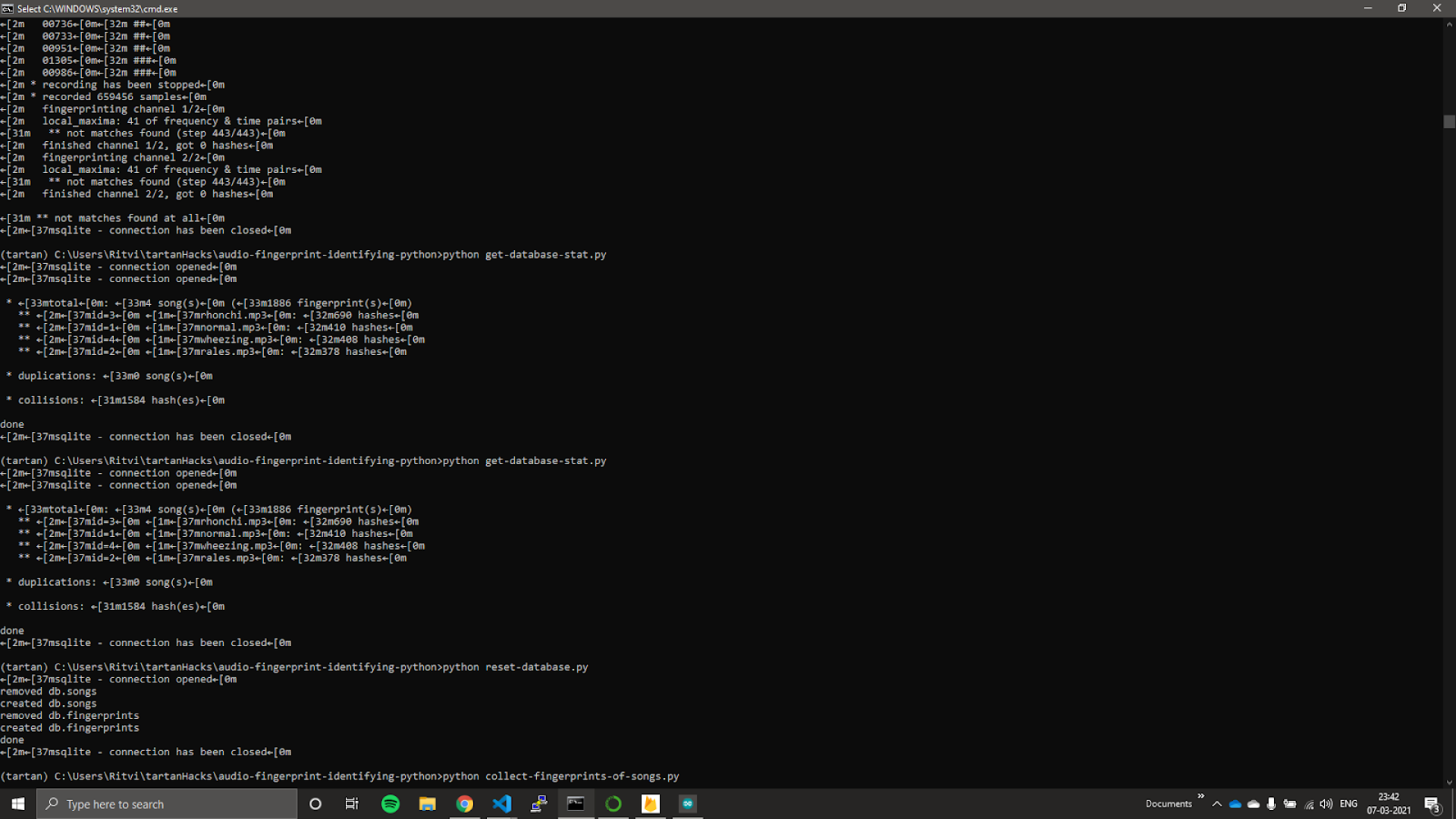1456x819 pixels.
Task: Open the Firebase yellow icon app
Action: tap(651, 804)
